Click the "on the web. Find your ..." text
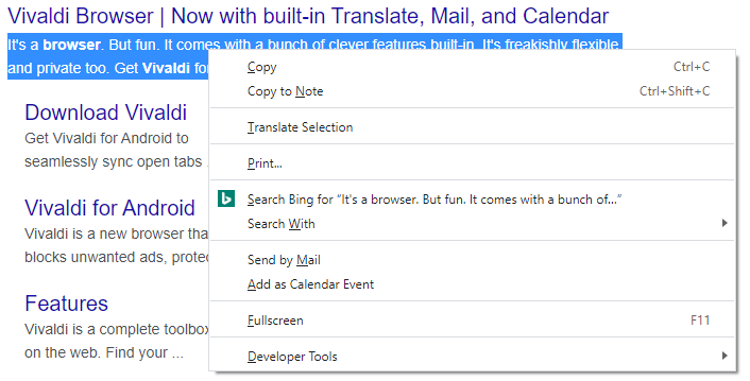This screenshot has height=381, width=750. pos(104,353)
